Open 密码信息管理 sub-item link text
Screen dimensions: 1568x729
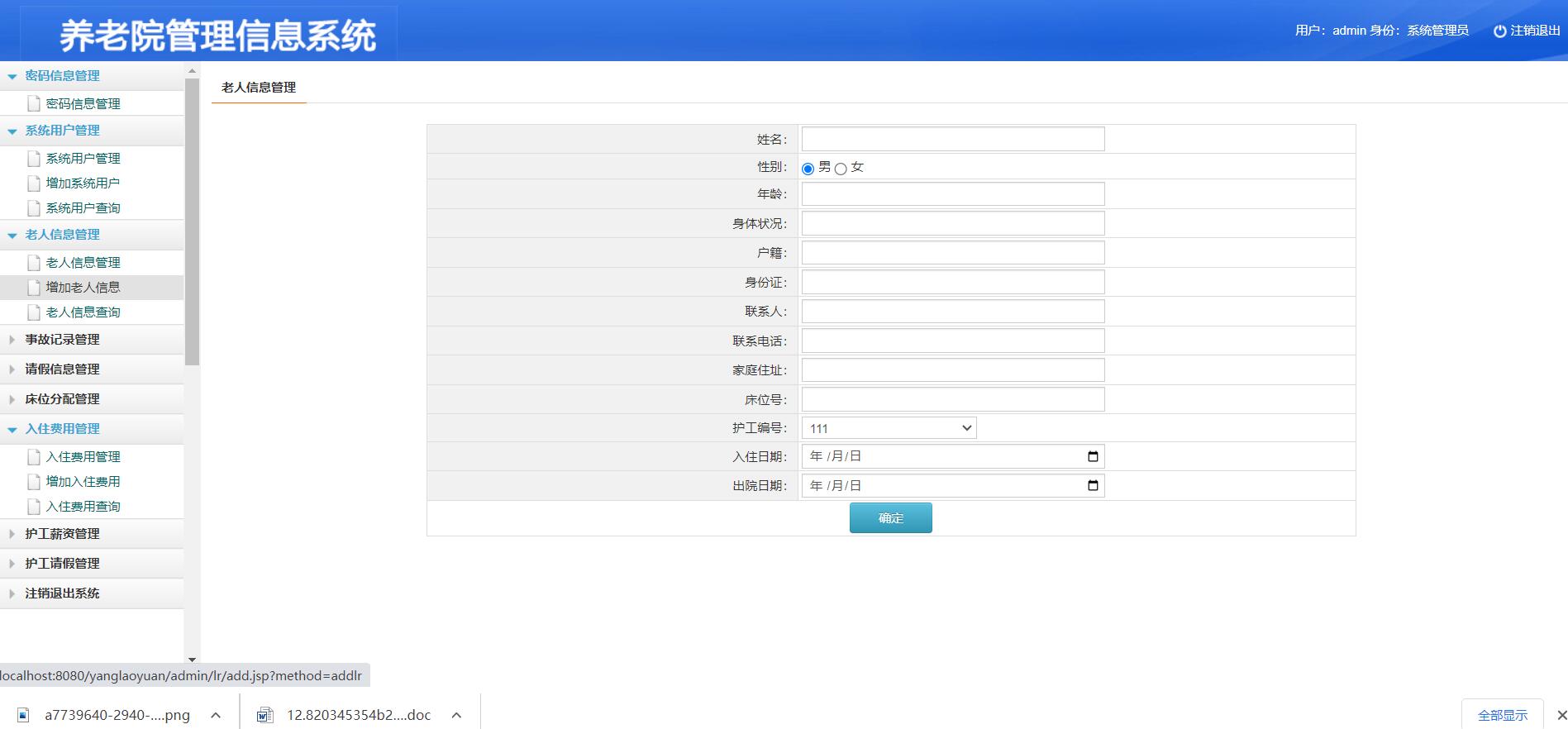83,103
